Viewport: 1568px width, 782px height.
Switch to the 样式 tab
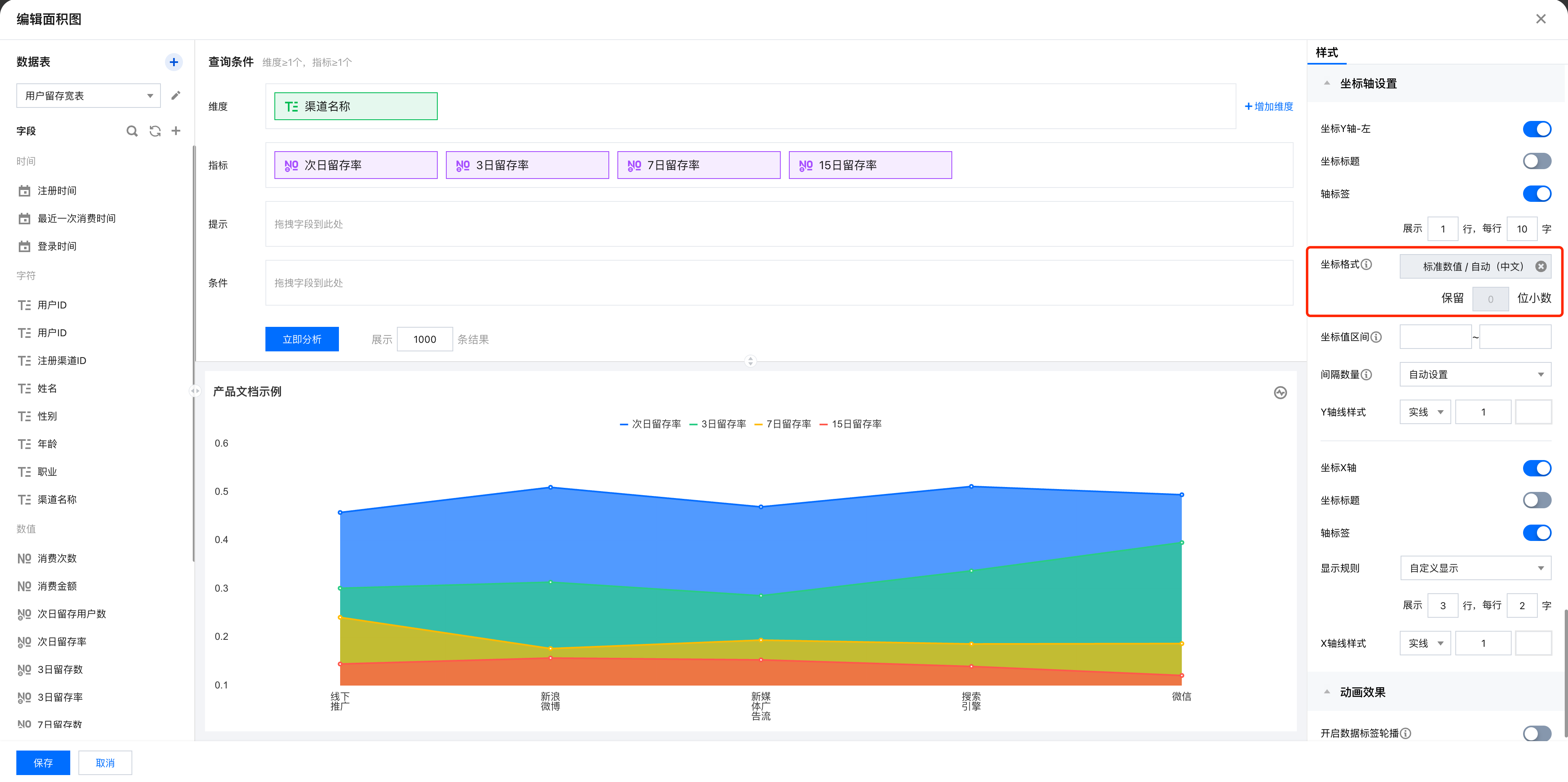point(1327,53)
